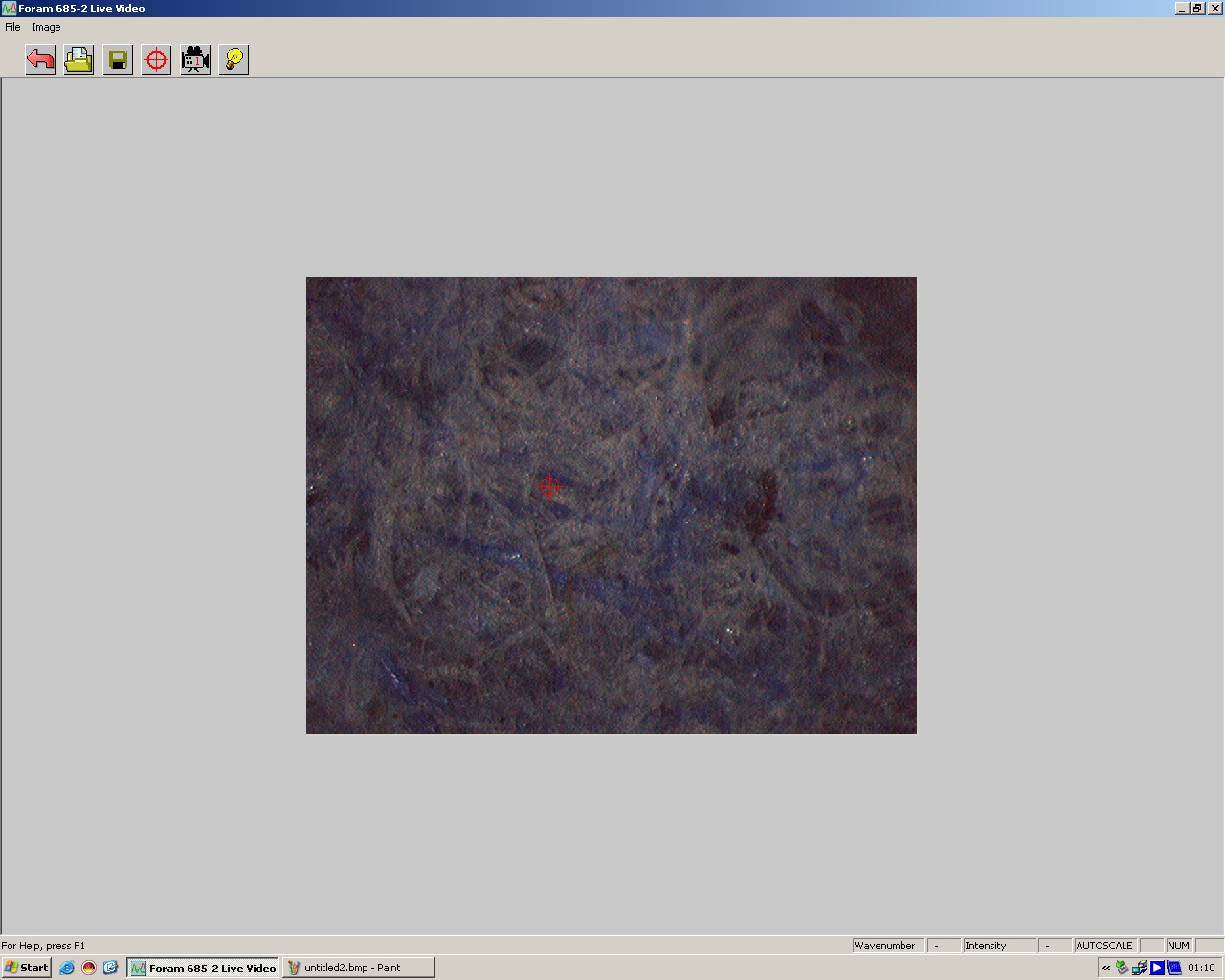Open the File menu
1225x980 pixels.
pyautogui.click(x=12, y=27)
